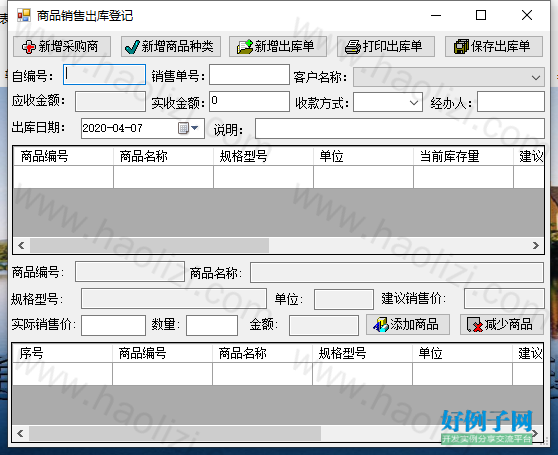Focus the 实收金额 field
This screenshot has width=558, height=455.
coord(249,101)
